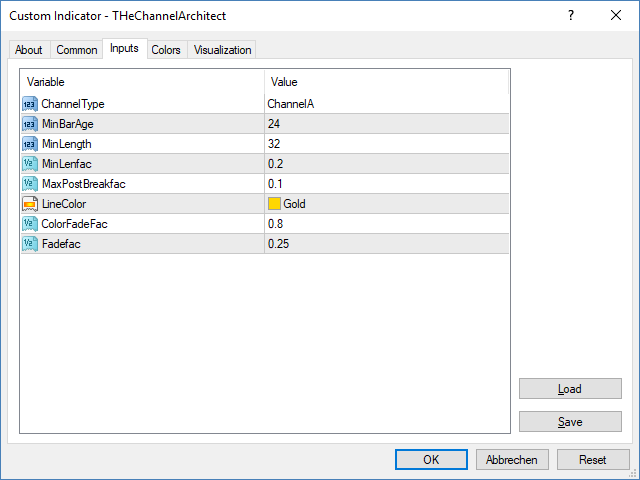This screenshot has width=640, height=480.
Task: Open the Colors tab
Action: (166, 50)
